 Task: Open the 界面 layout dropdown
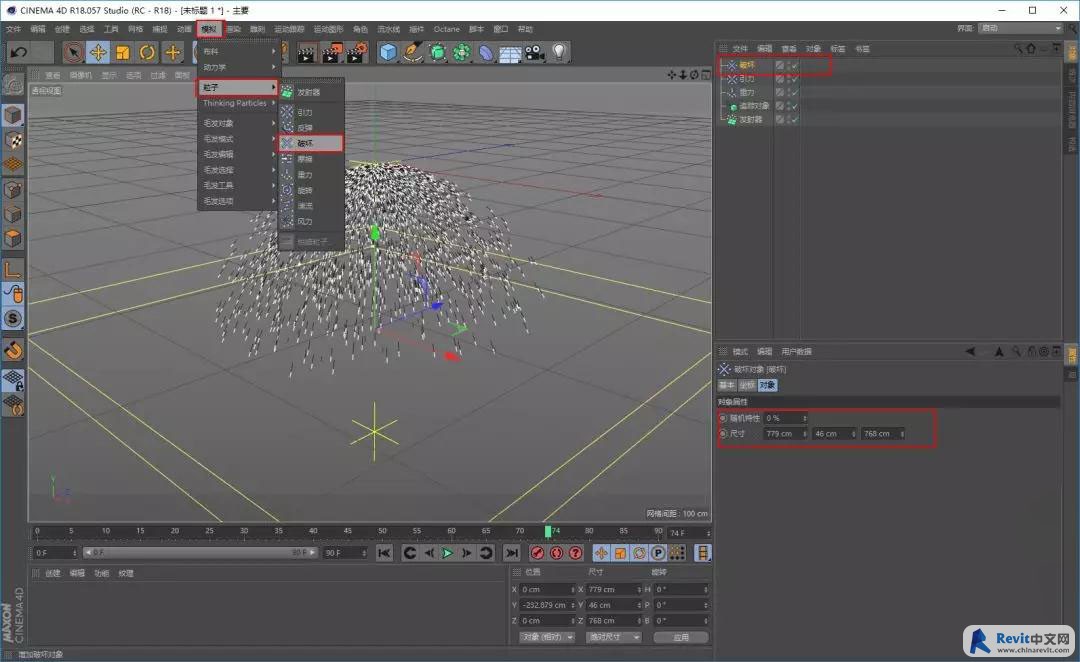1021,28
